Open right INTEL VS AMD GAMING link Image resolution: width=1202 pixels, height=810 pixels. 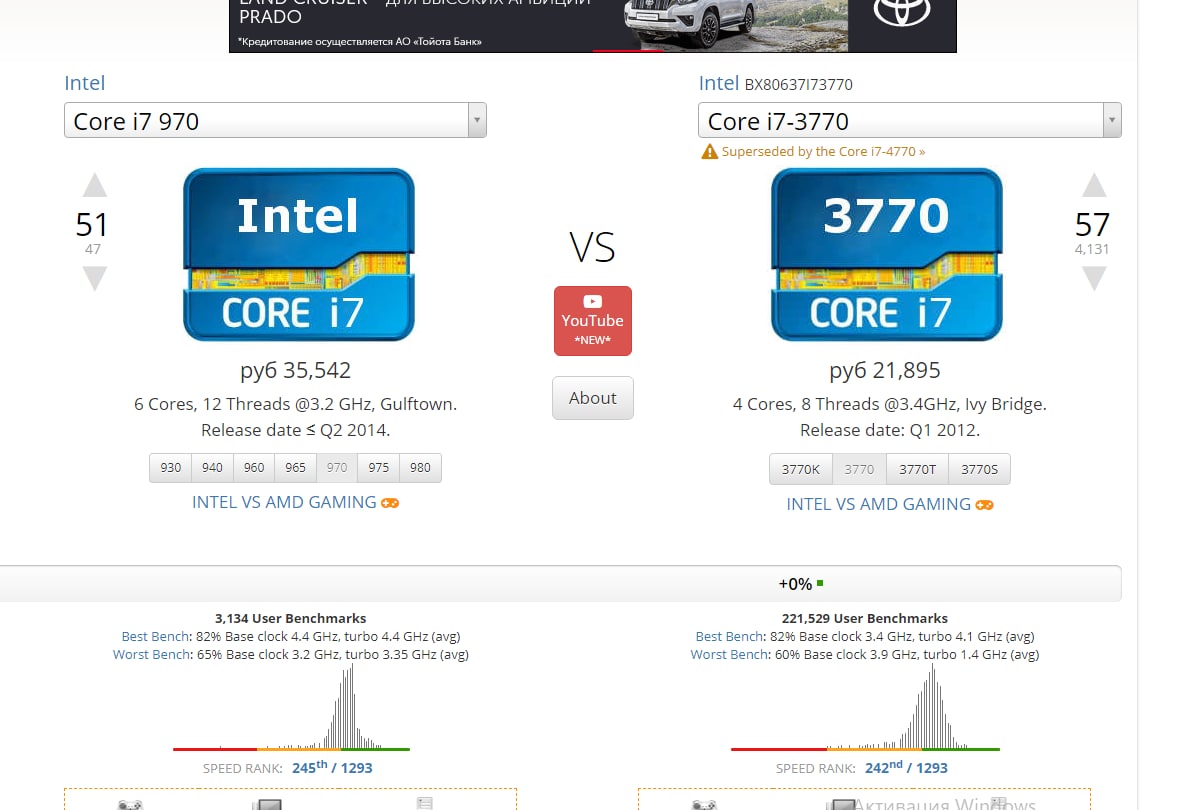point(879,504)
